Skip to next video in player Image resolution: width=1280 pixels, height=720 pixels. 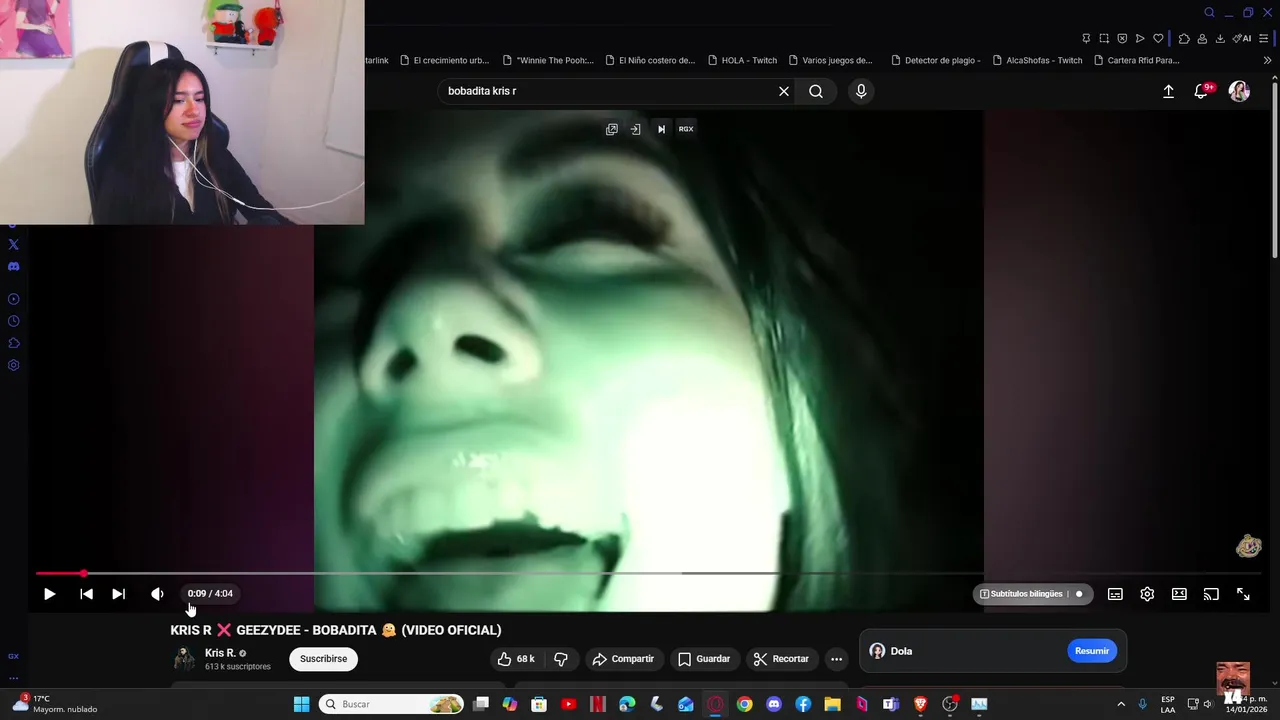tap(118, 594)
